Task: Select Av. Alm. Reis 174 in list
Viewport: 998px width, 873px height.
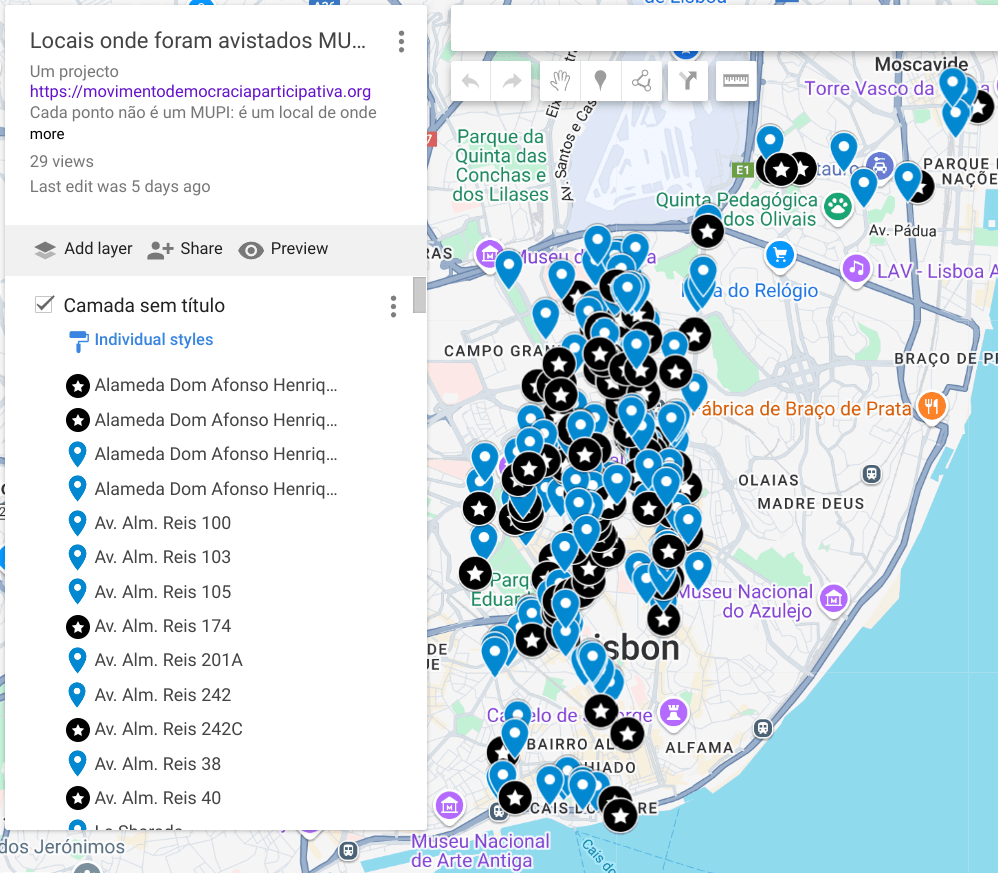Action: tap(162, 626)
